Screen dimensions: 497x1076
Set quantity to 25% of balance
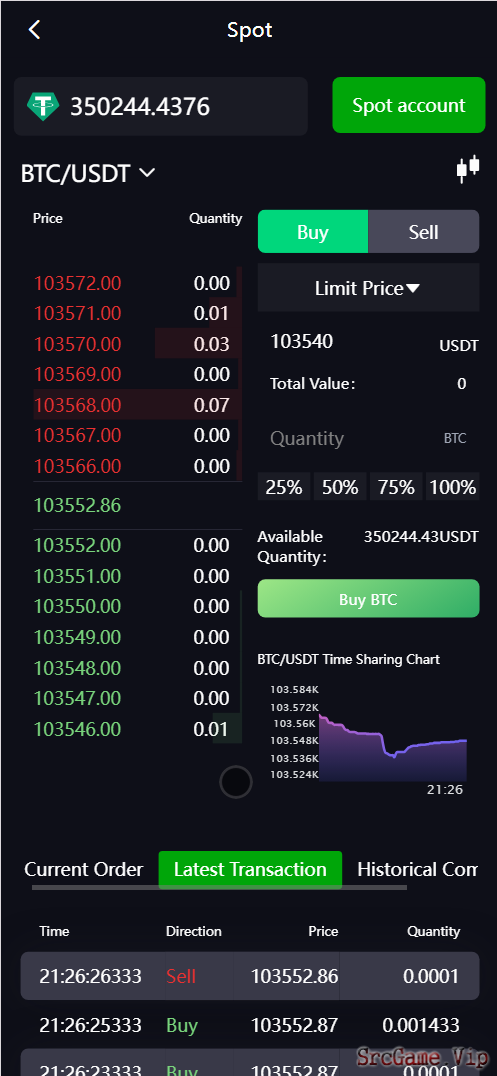284,487
